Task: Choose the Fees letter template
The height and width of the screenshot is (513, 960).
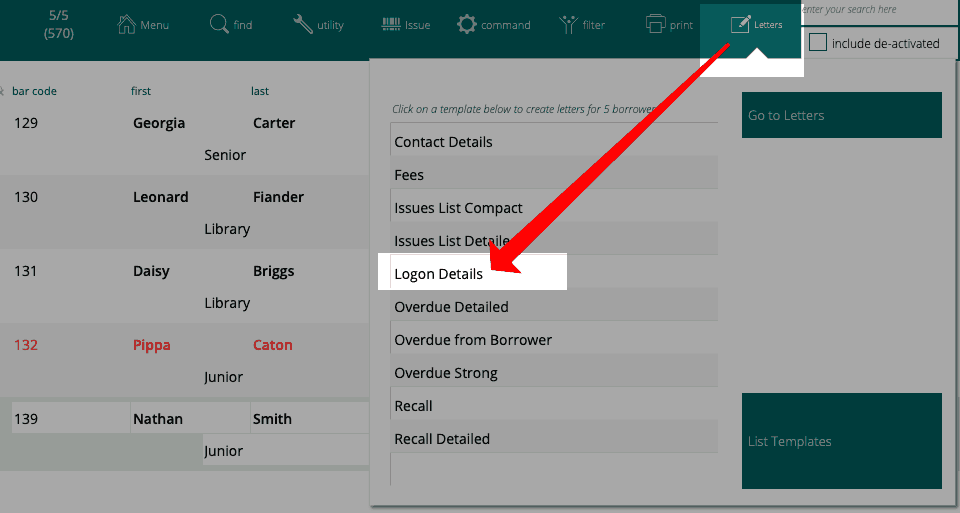Action: pos(409,175)
